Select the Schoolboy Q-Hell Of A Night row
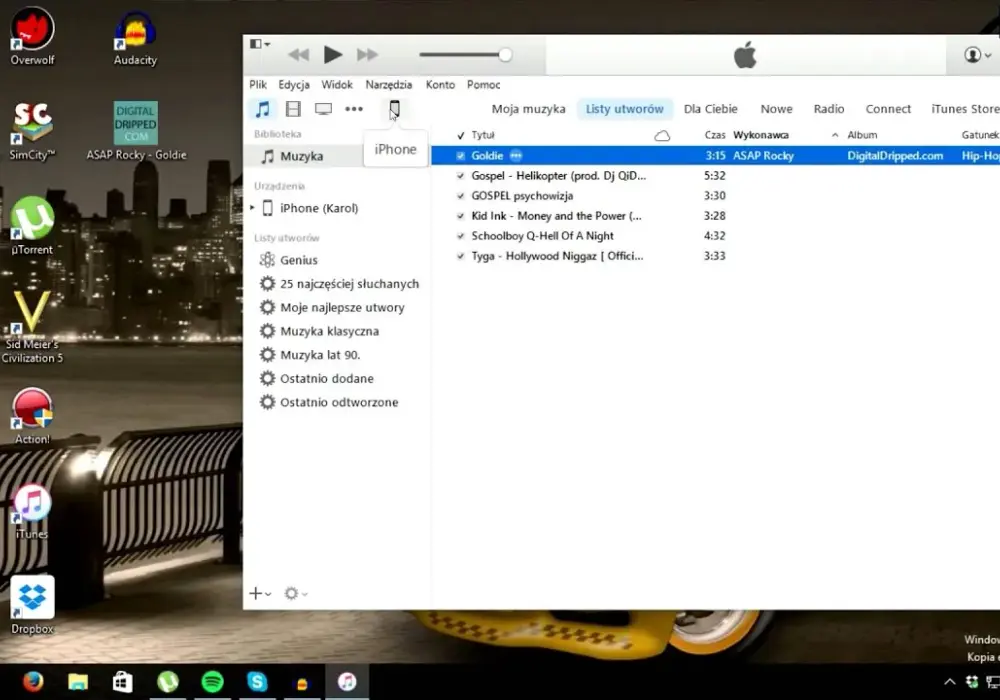This screenshot has width=1000, height=700. coord(716,236)
